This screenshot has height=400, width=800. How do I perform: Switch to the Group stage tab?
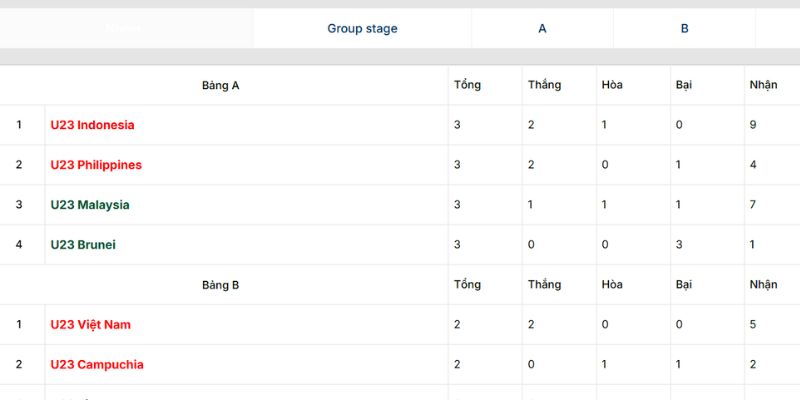pyautogui.click(x=362, y=29)
